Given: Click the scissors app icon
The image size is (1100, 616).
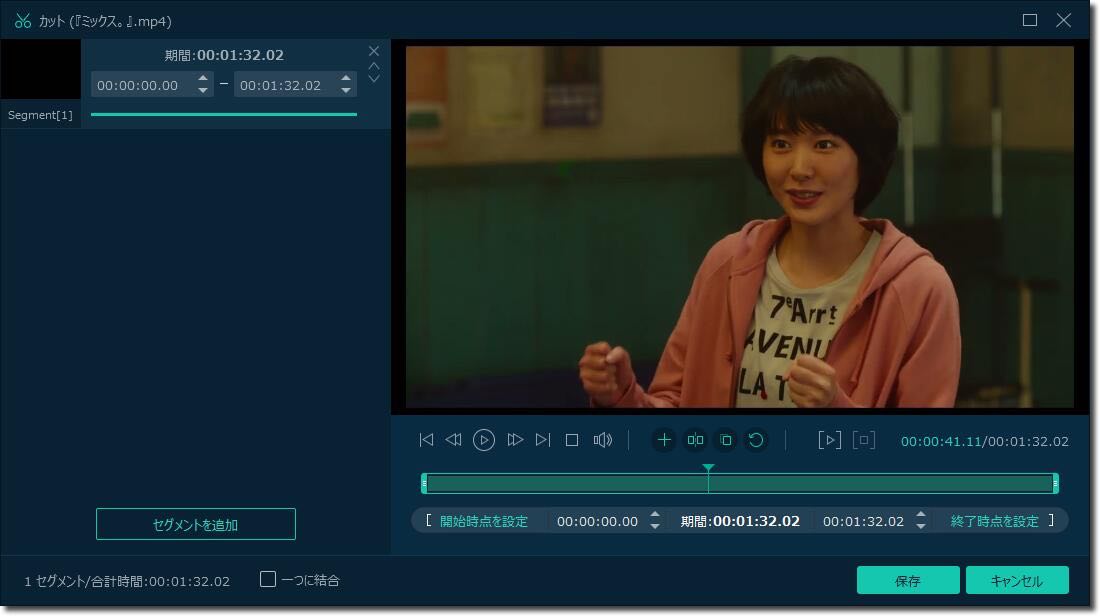Looking at the screenshot, I should [22, 21].
